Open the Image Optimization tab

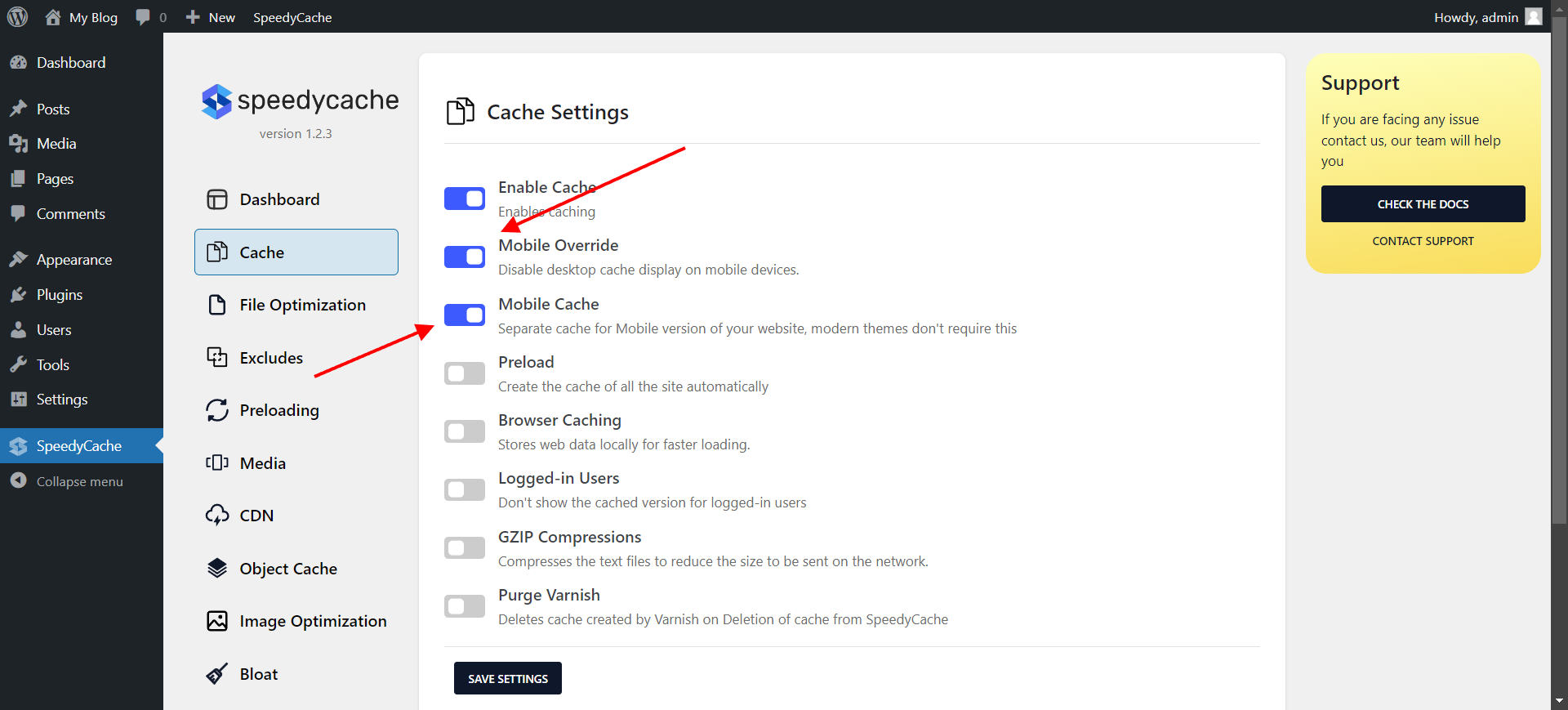pos(296,621)
